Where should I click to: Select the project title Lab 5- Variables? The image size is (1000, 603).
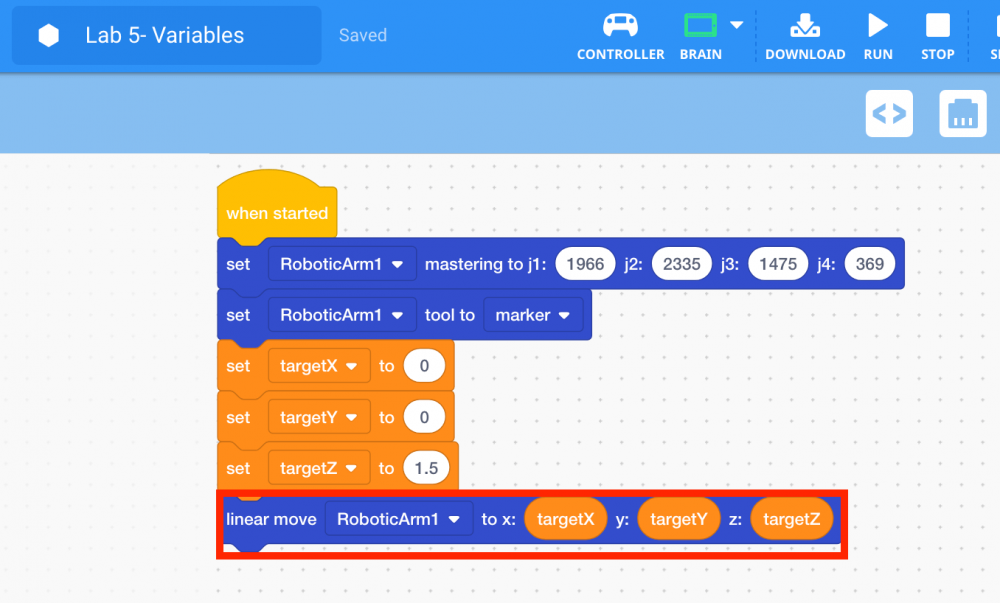point(165,34)
